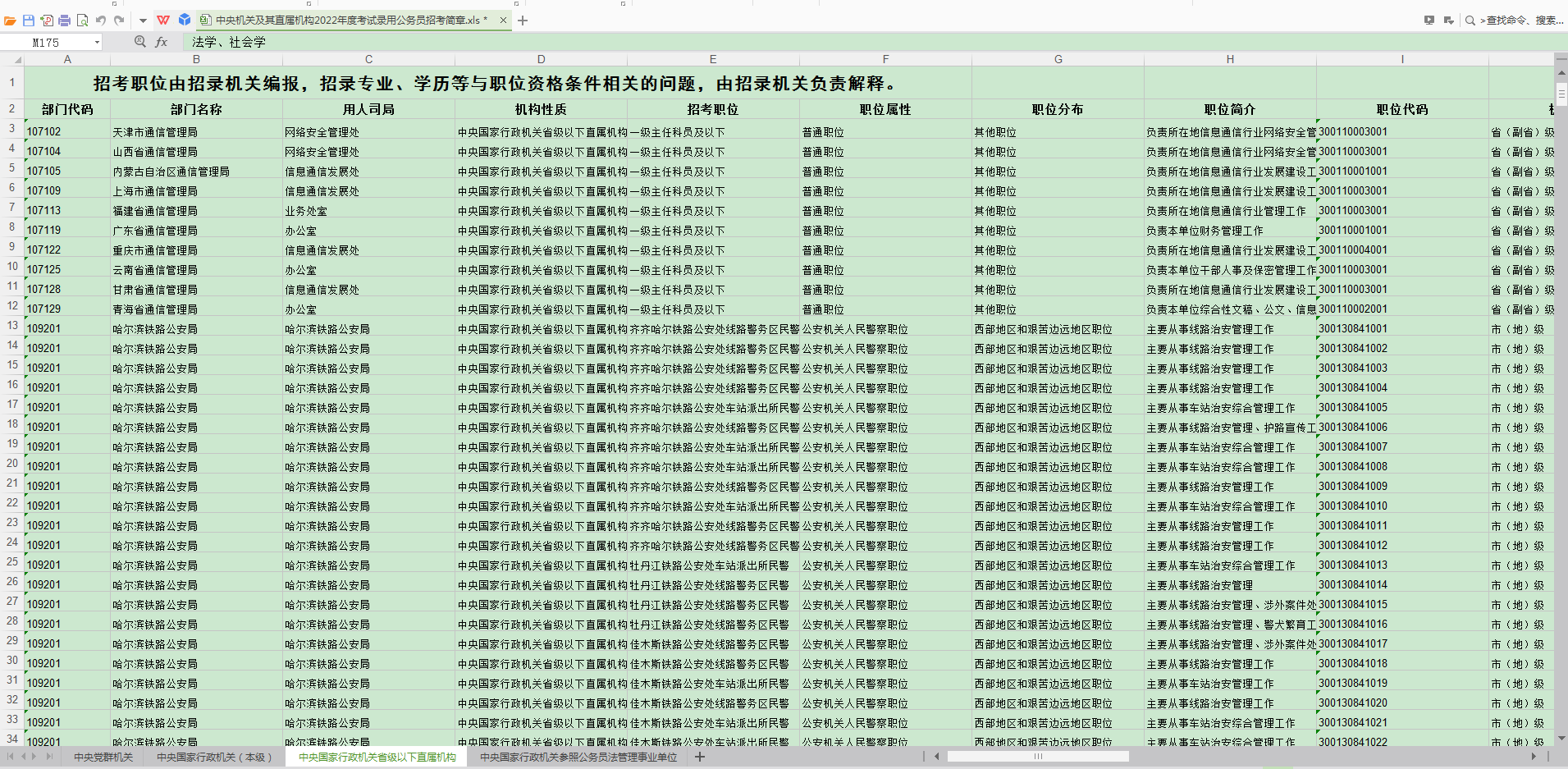Viewport: 1568px width, 769px height.
Task: Print the document via the printer icon
Action: click(64, 19)
